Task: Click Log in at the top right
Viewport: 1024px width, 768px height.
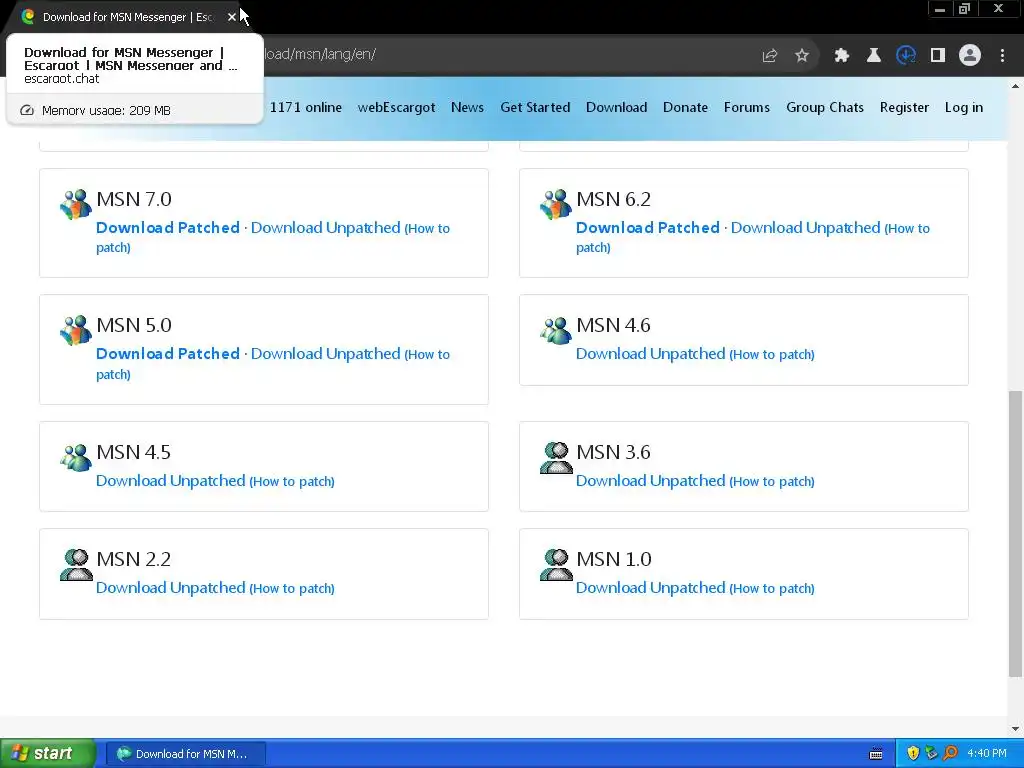Action: coord(964,107)
